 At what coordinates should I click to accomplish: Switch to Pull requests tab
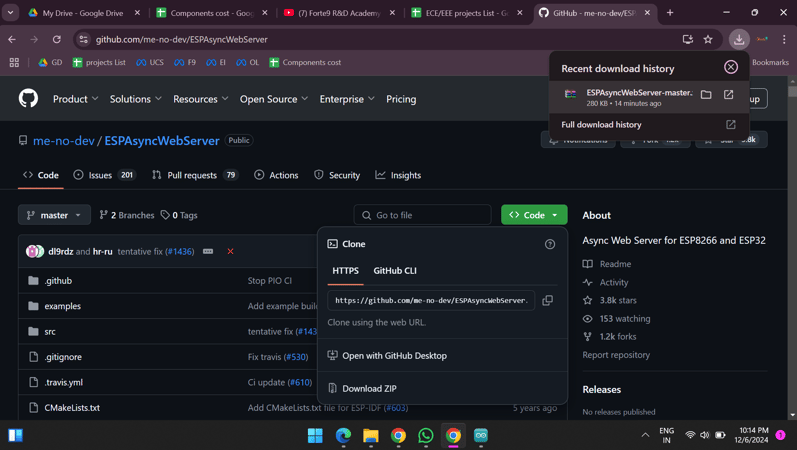(194, 175)
